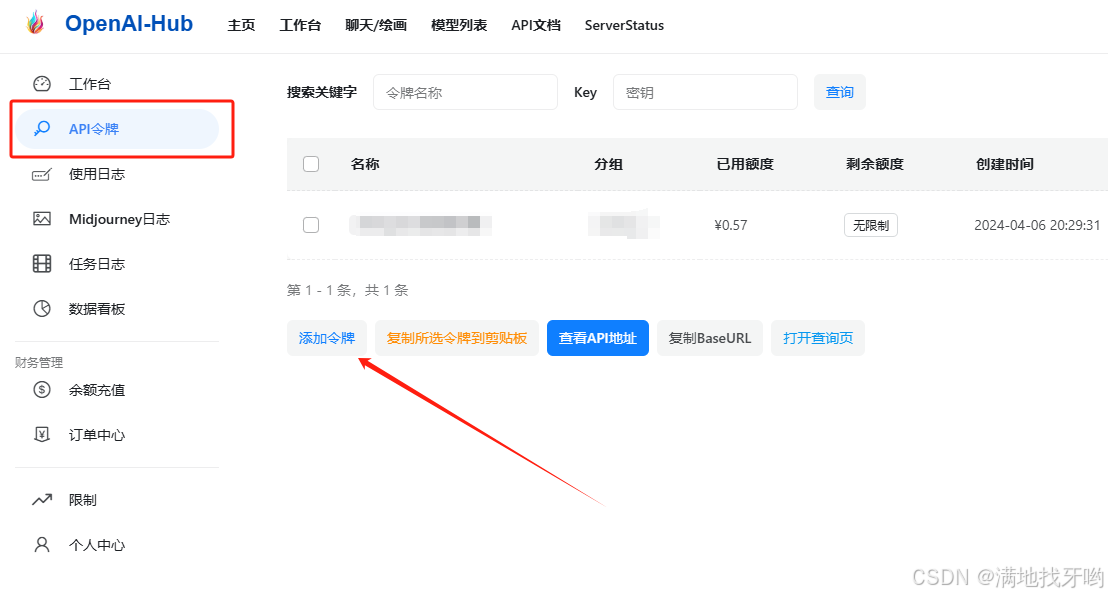Viewport: 1108px width, 597px height.
Task: Click the ¥0.57 used quota cell
Action: point(731,225)
